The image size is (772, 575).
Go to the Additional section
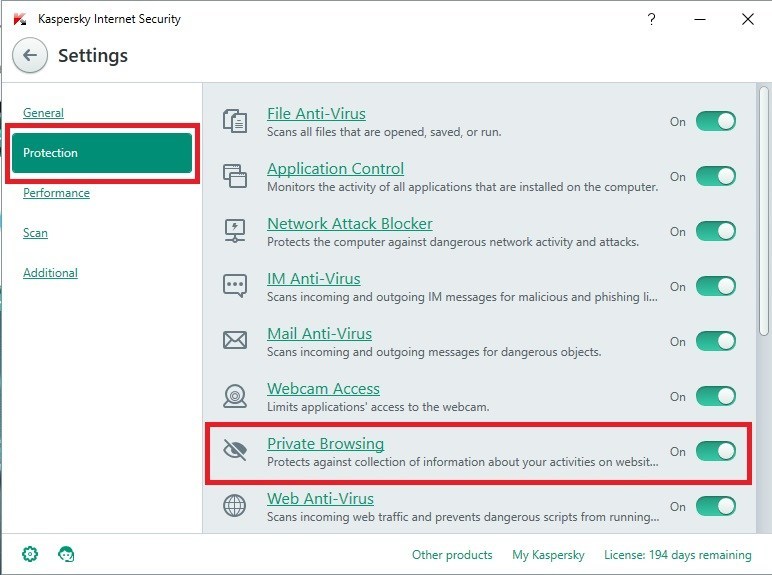(50, 273)
